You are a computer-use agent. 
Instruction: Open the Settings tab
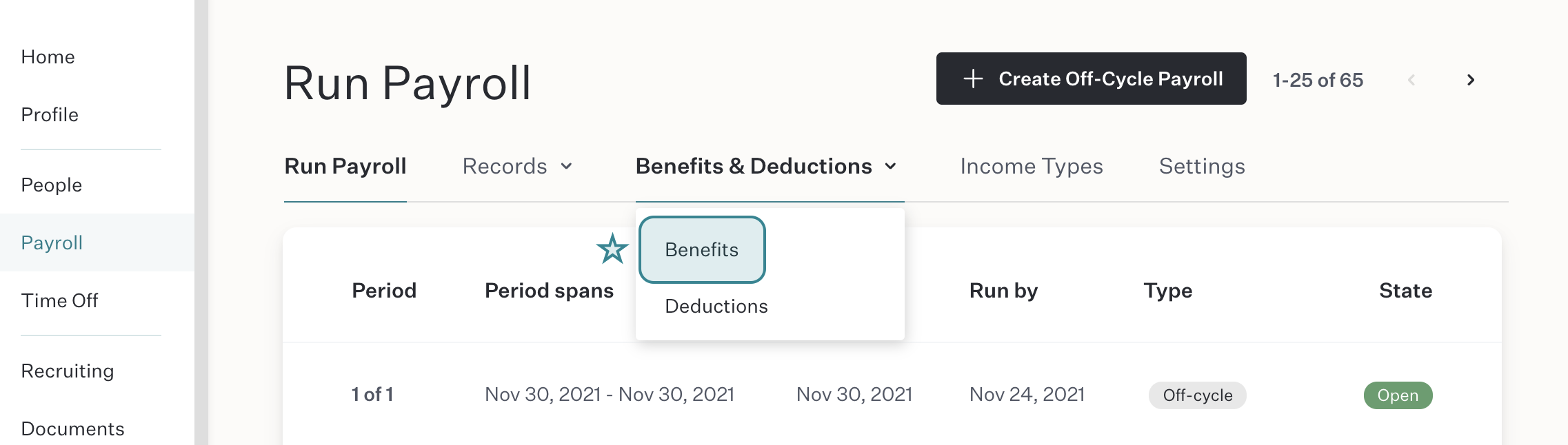point(1200,166)
